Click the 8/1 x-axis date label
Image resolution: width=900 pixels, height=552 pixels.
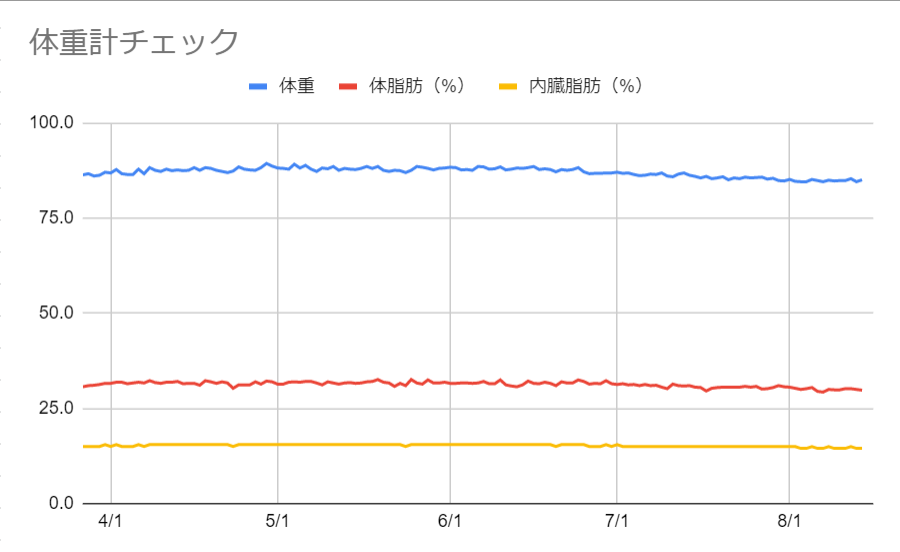[x=789, y=521]
